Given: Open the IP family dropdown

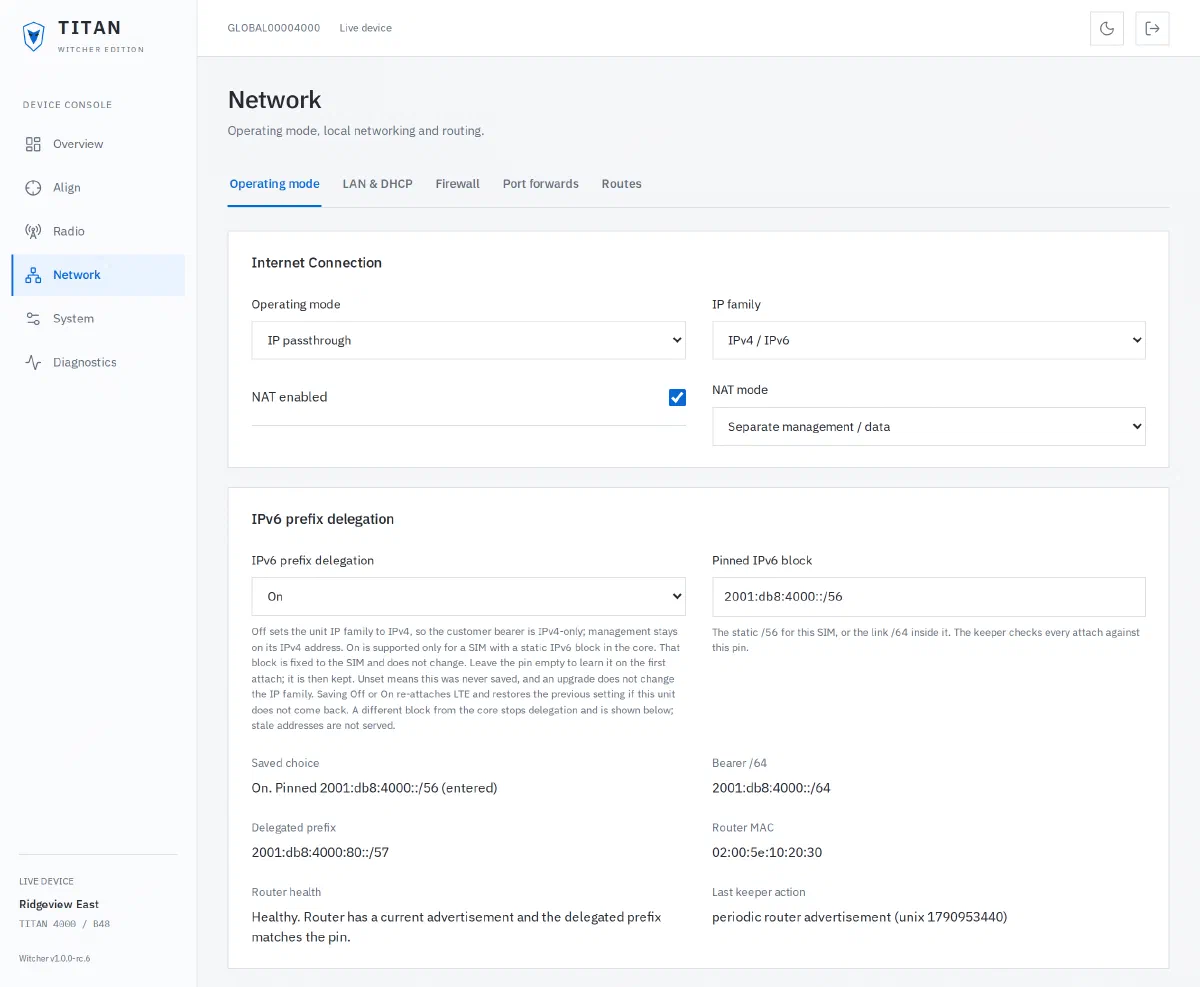Looking at the screenshot, I should click(x=929, y=340).
